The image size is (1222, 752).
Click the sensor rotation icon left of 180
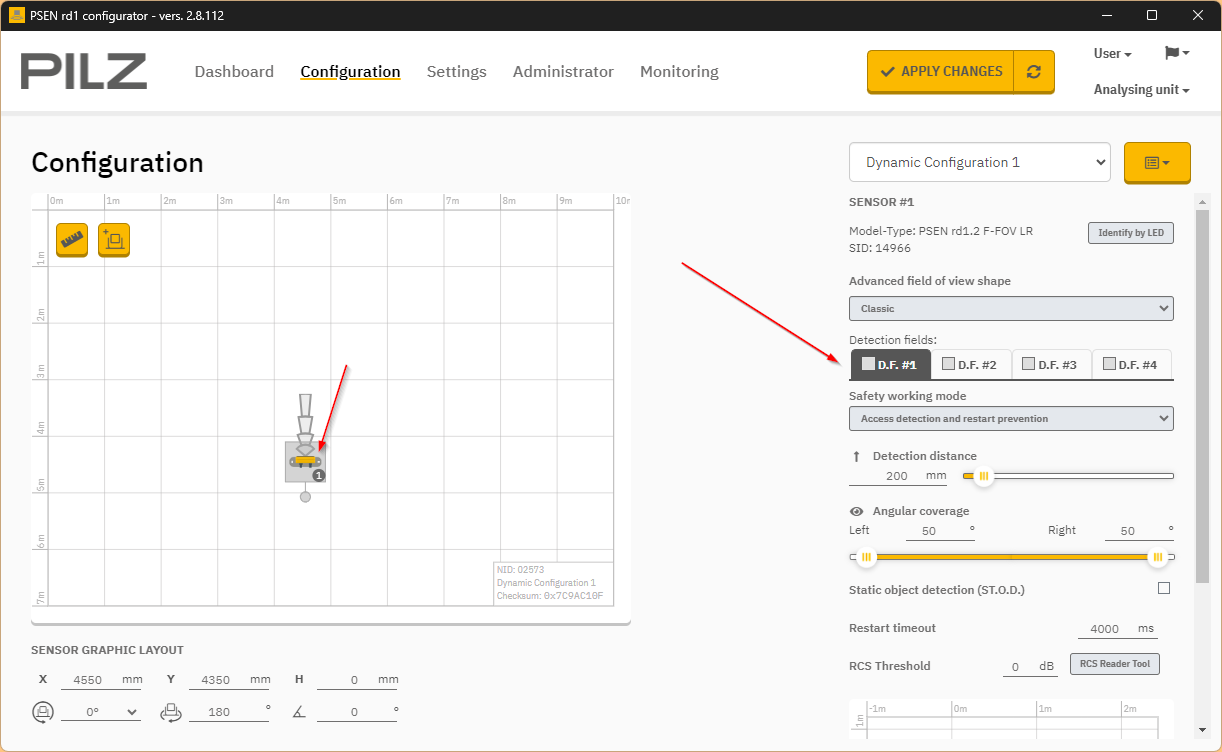(x=171, y=711)
